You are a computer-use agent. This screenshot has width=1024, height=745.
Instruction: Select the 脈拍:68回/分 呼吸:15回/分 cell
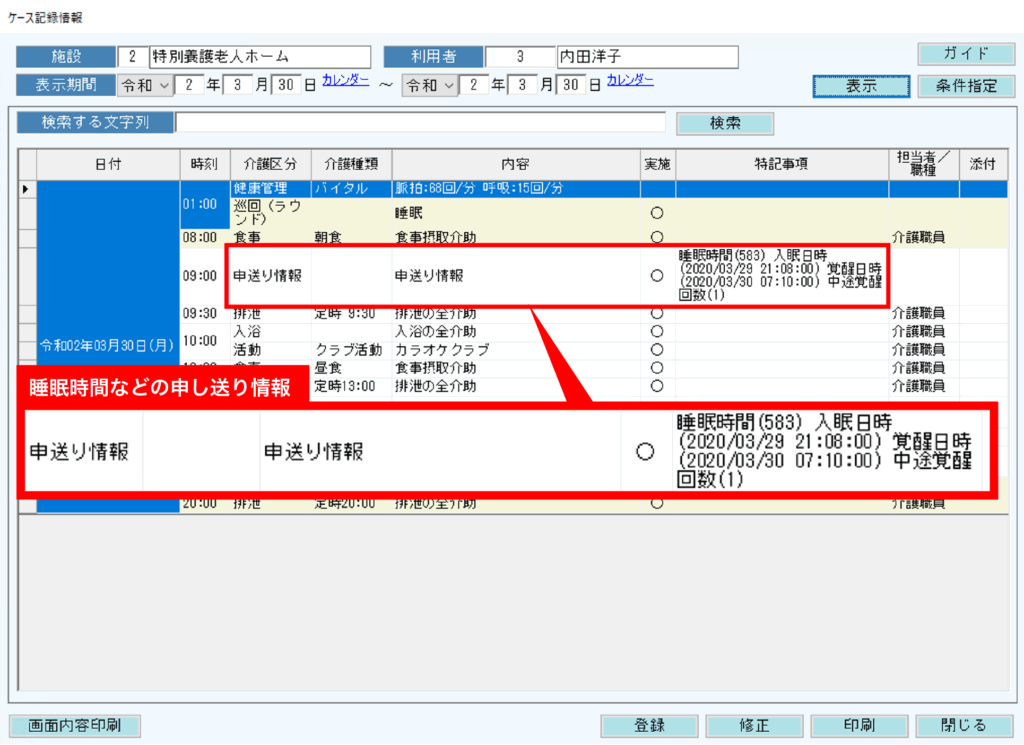click(x=516, y=189)
